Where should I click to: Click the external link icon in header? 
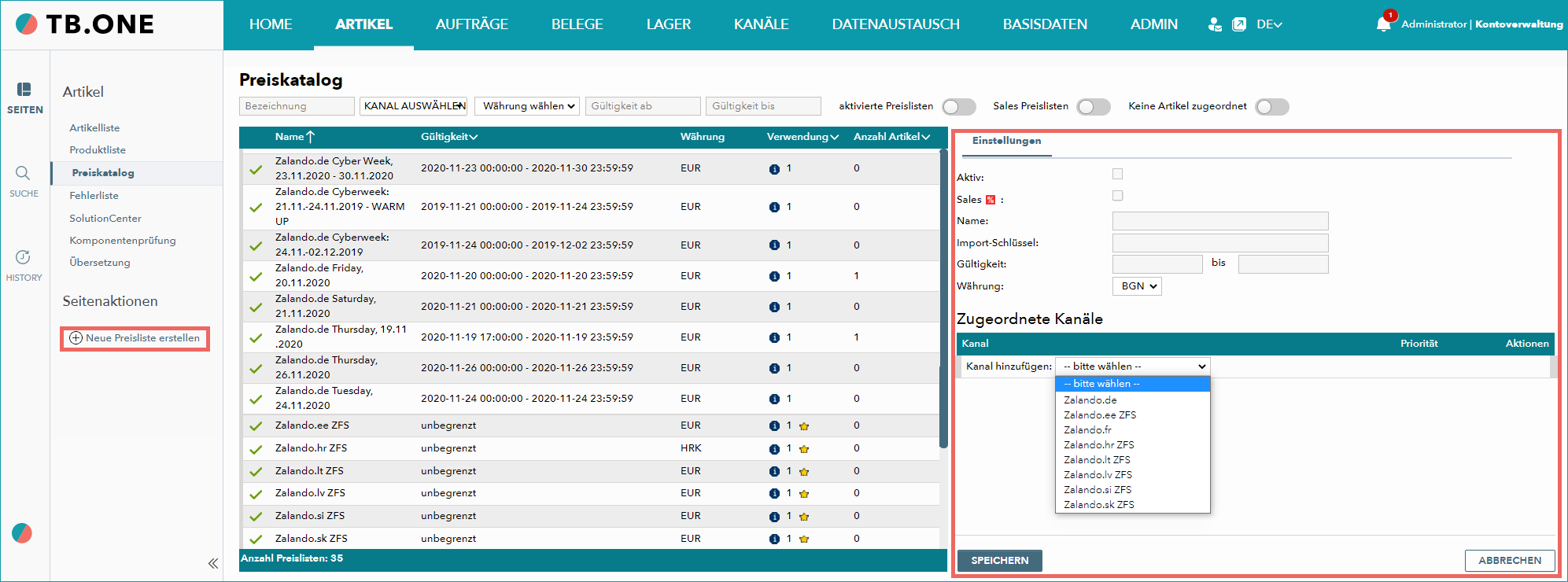point(1239,24)
